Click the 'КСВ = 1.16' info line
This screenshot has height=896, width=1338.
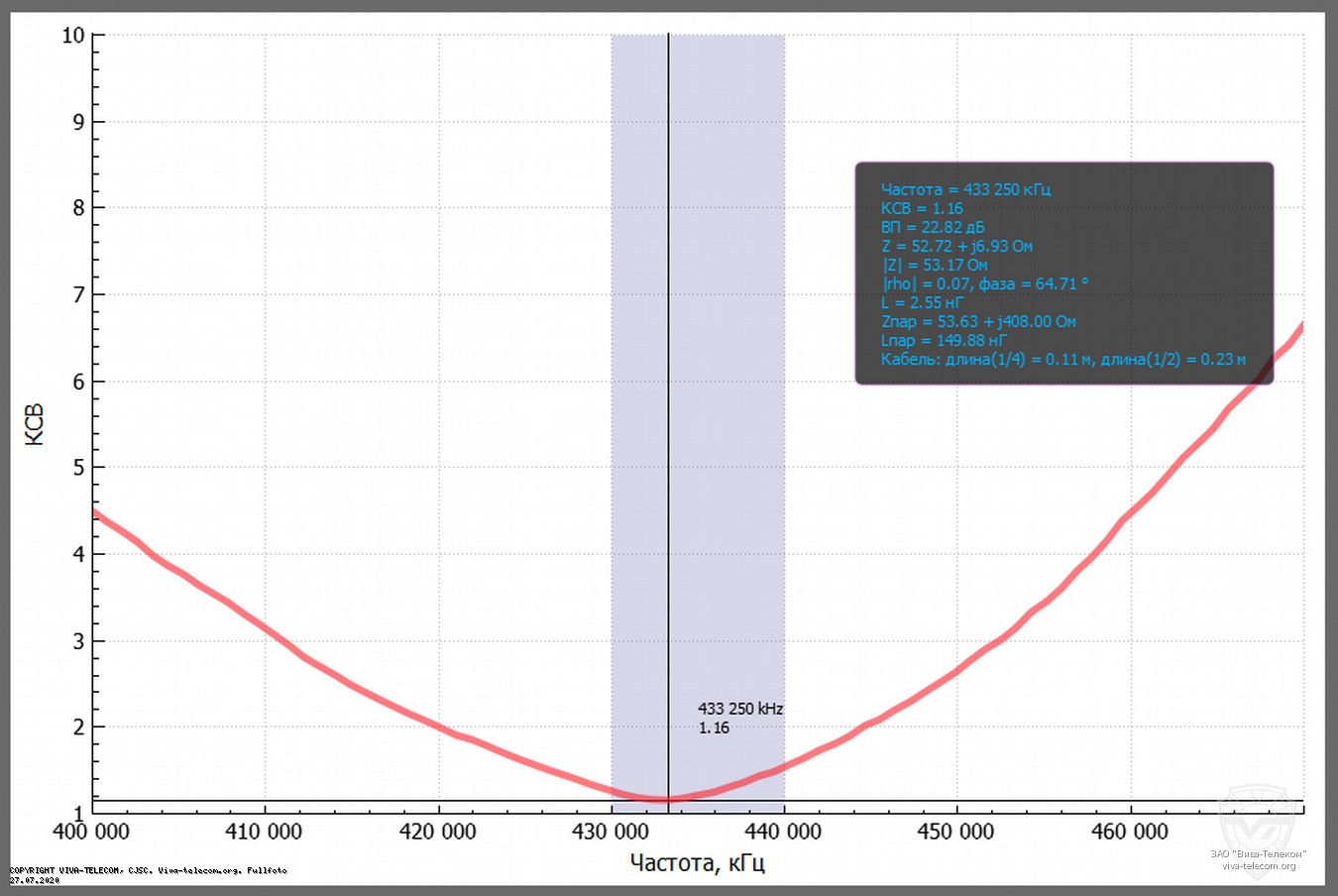(x=921, y=208)
